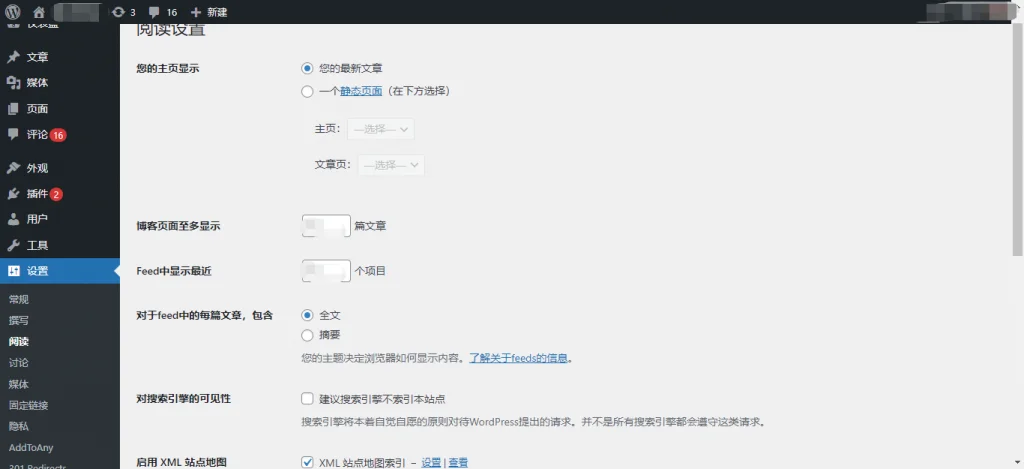This screenshot has width=1024, height=469.
Task: Click the media icon beside 媒体
Action: pos(13,83)
